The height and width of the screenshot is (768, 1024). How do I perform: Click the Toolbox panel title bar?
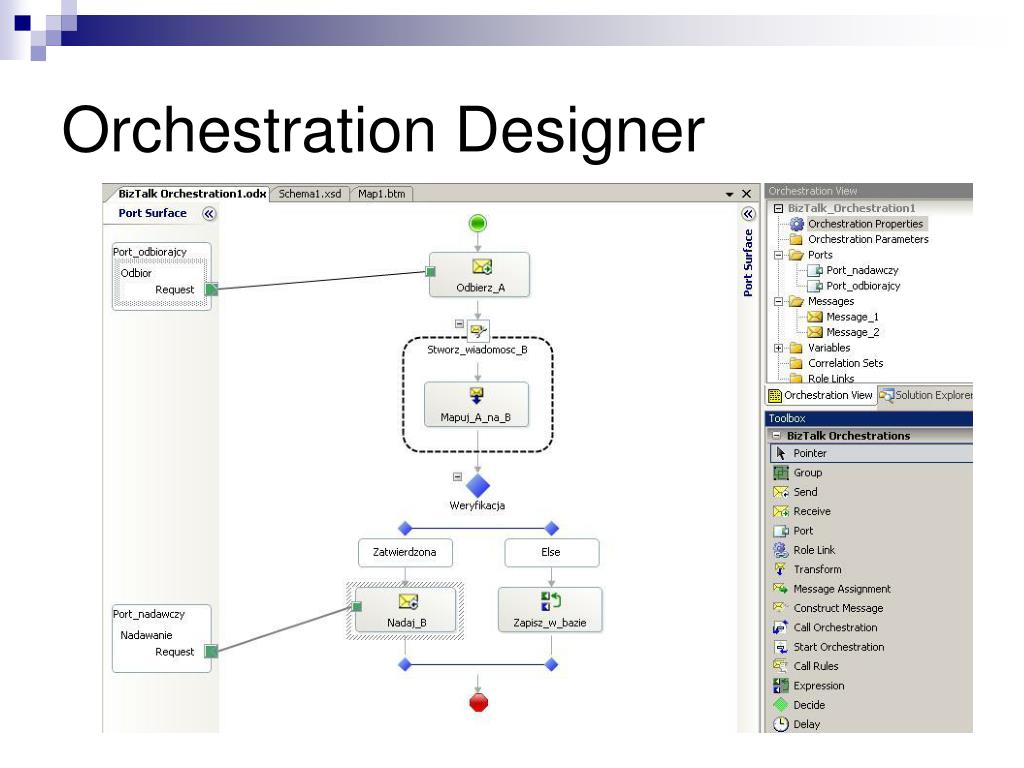(869, 419)
